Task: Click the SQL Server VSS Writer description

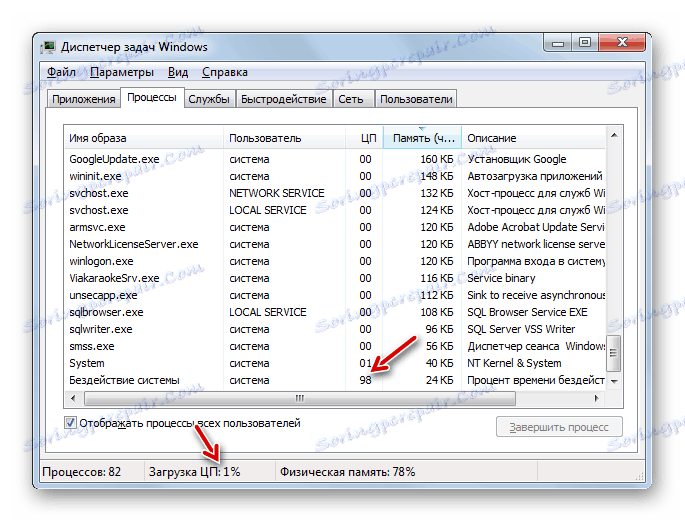Action: (x=521, y=329)
